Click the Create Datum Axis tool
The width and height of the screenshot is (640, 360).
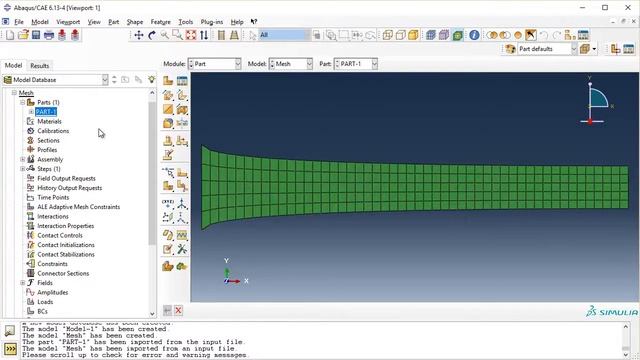point(182,203)
